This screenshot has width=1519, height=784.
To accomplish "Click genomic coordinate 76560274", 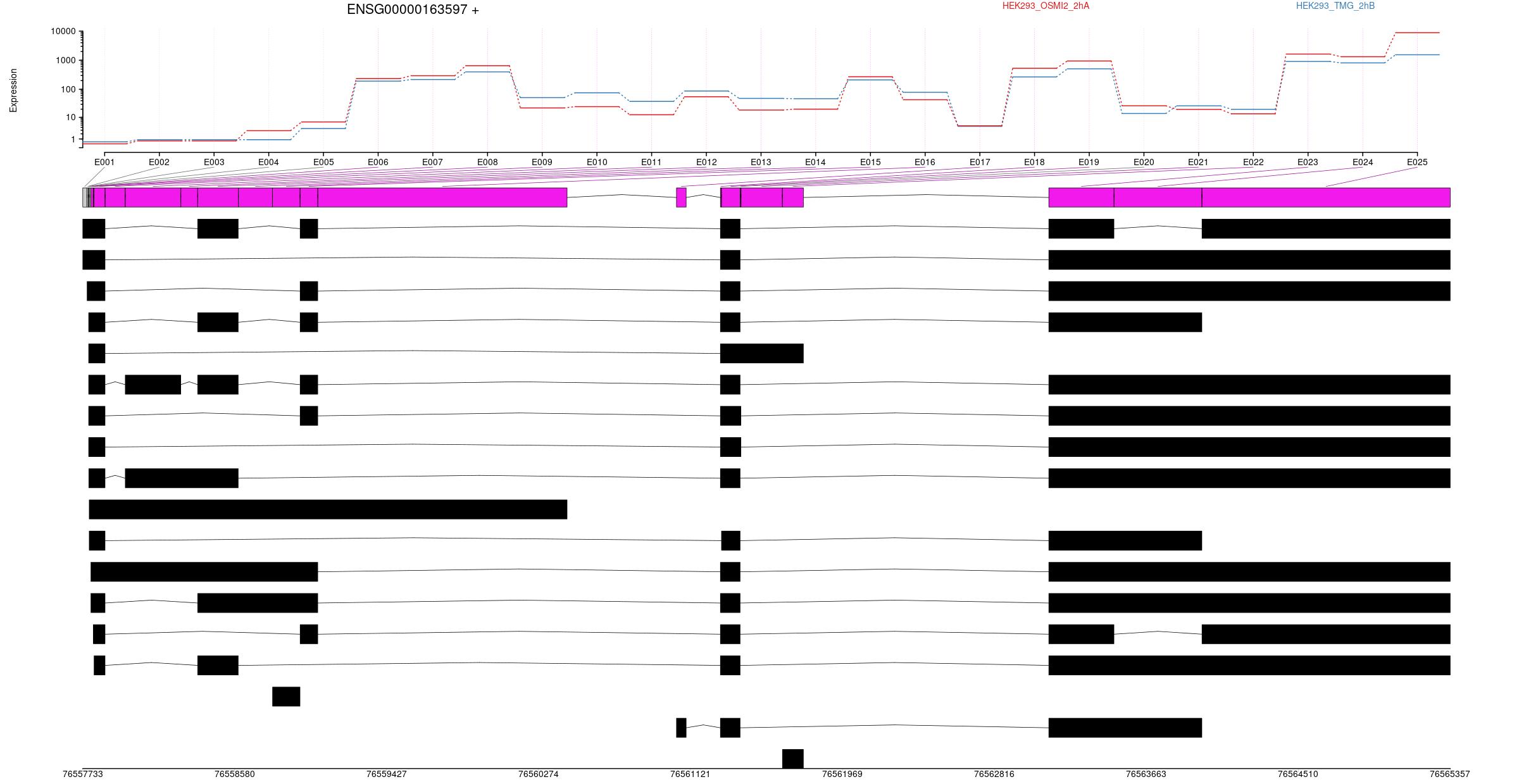I will tap(539, 774).
